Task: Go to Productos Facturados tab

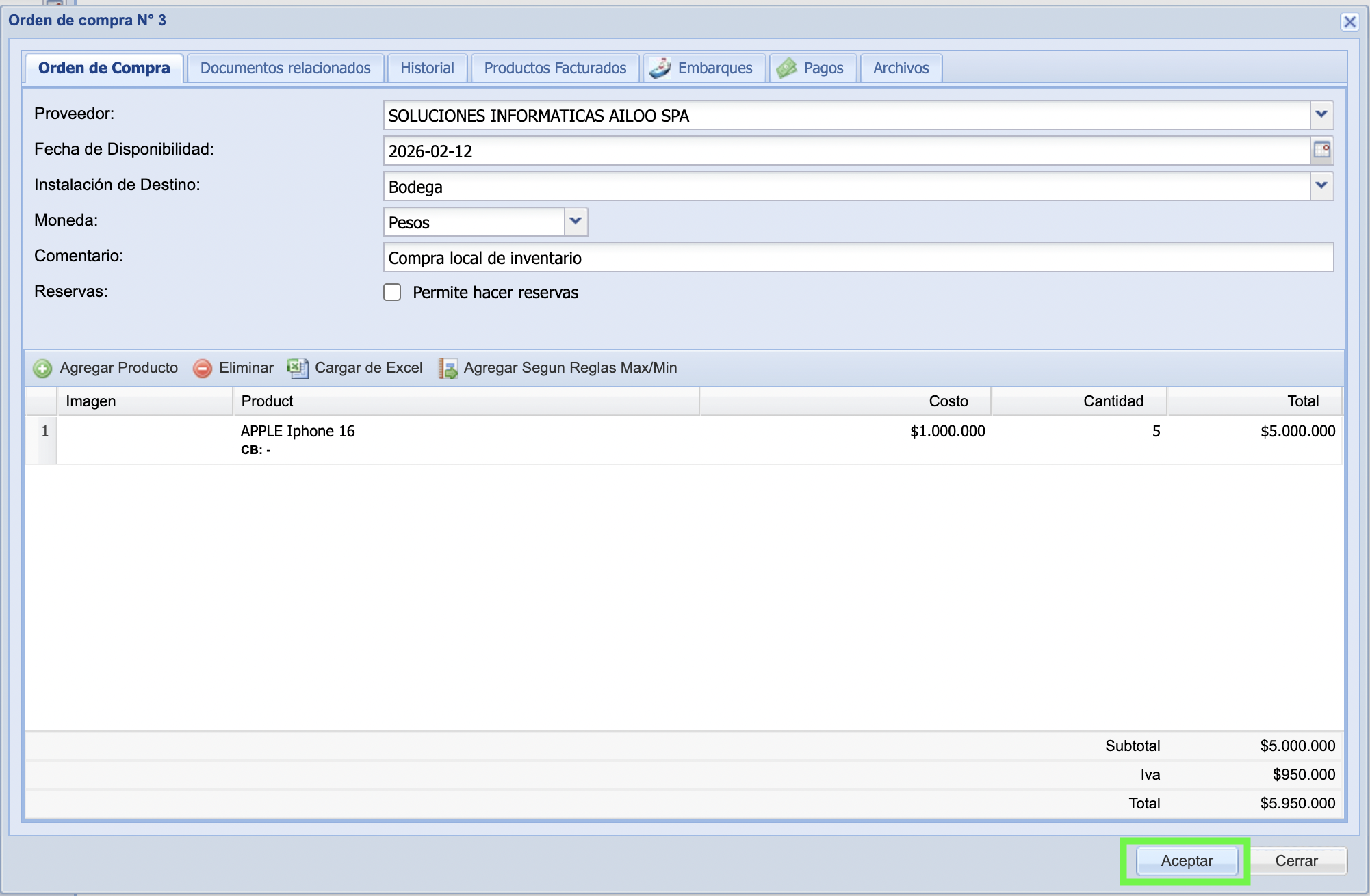Action: [x=555, y=68]
